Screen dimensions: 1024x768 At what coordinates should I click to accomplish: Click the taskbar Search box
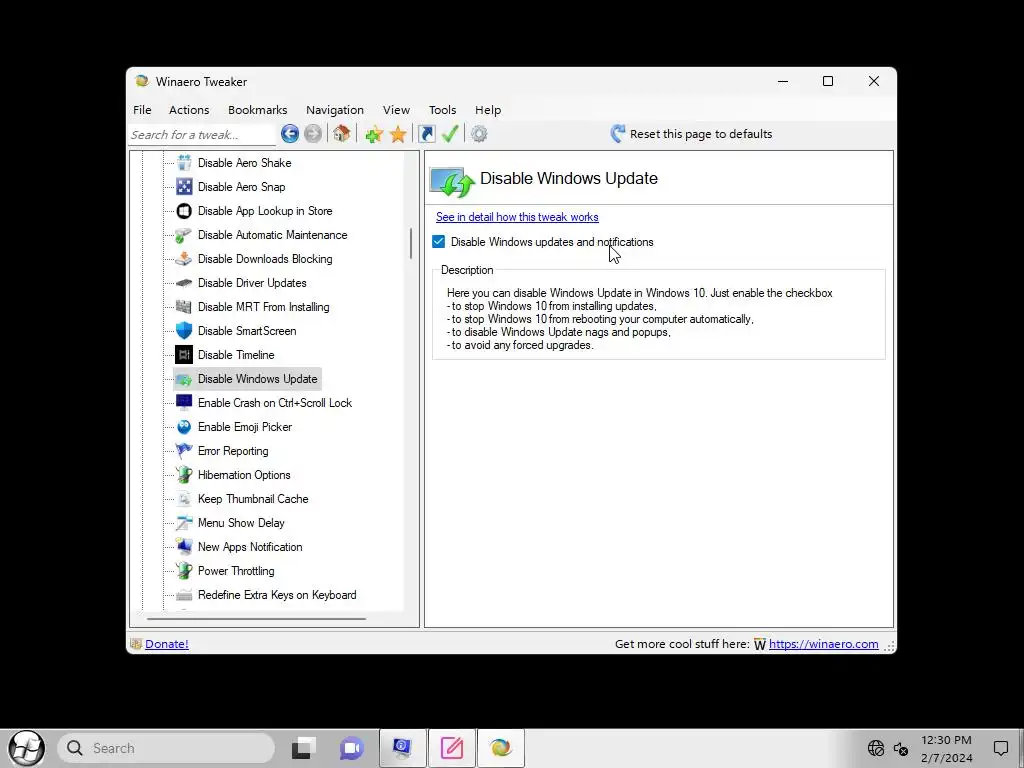click(166, 748)
